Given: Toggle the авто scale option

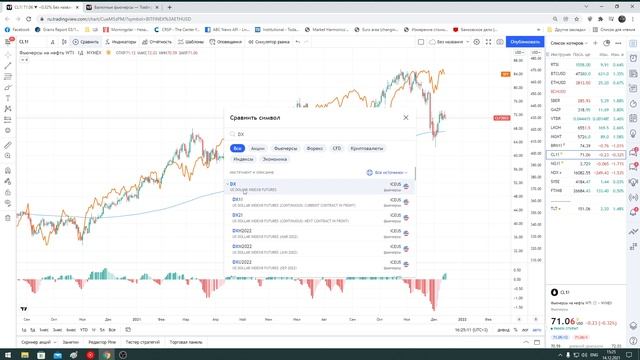Looking at the screenshot, I should [x=537, y=330].
